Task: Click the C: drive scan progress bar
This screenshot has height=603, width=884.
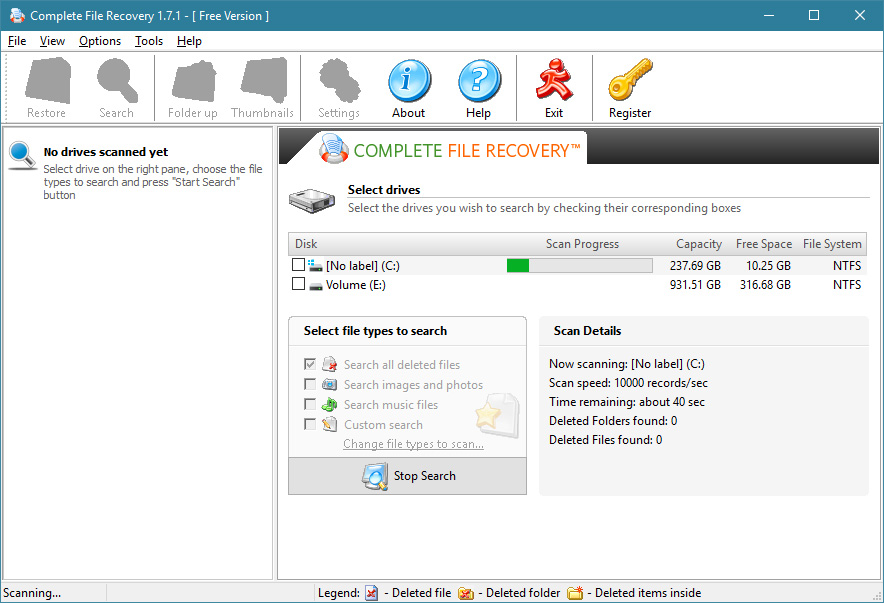Action: pyautogui.click(x=579, y=265)
